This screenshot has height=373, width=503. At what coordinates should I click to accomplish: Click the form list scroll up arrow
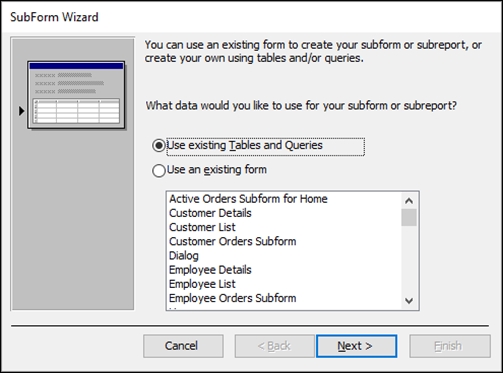tap(409, 201)
